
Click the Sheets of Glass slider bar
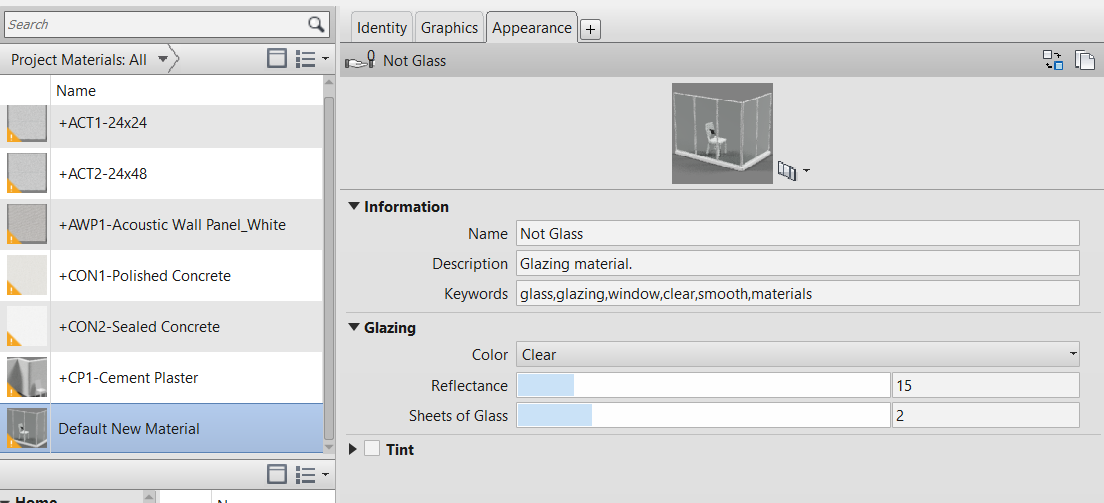pos(703,416)
